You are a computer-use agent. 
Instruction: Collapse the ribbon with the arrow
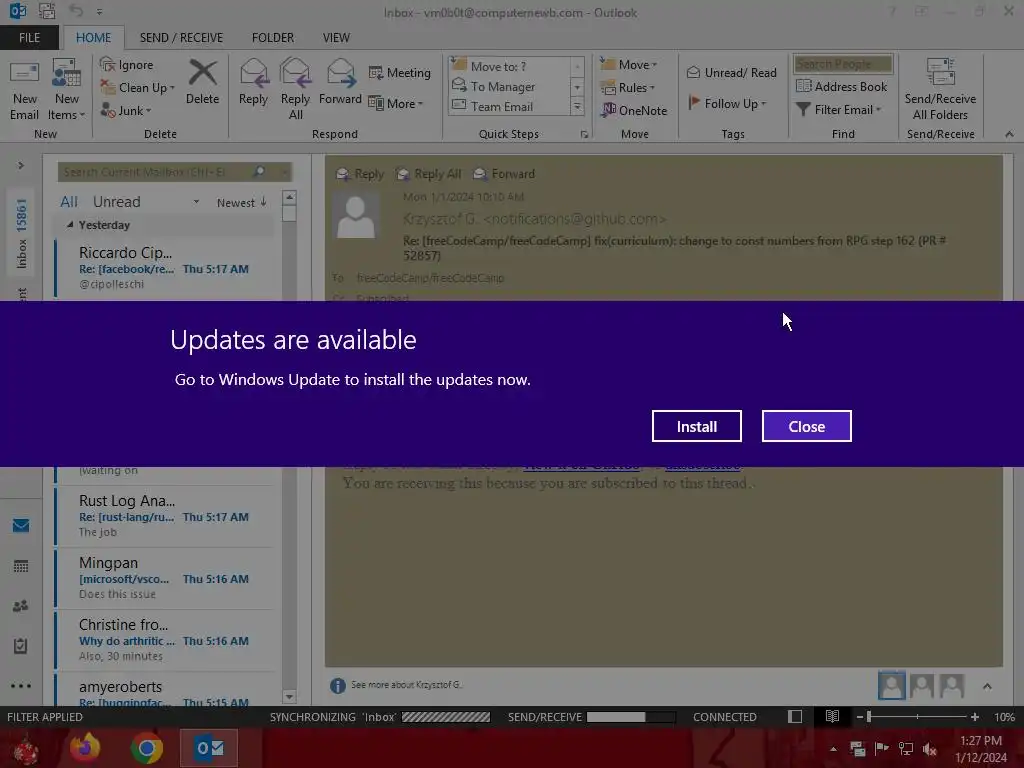1009,134
